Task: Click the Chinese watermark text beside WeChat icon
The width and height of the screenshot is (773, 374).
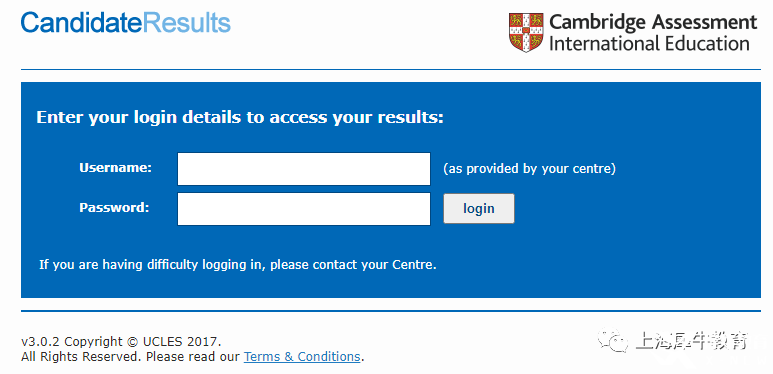Action: (692, 341)
